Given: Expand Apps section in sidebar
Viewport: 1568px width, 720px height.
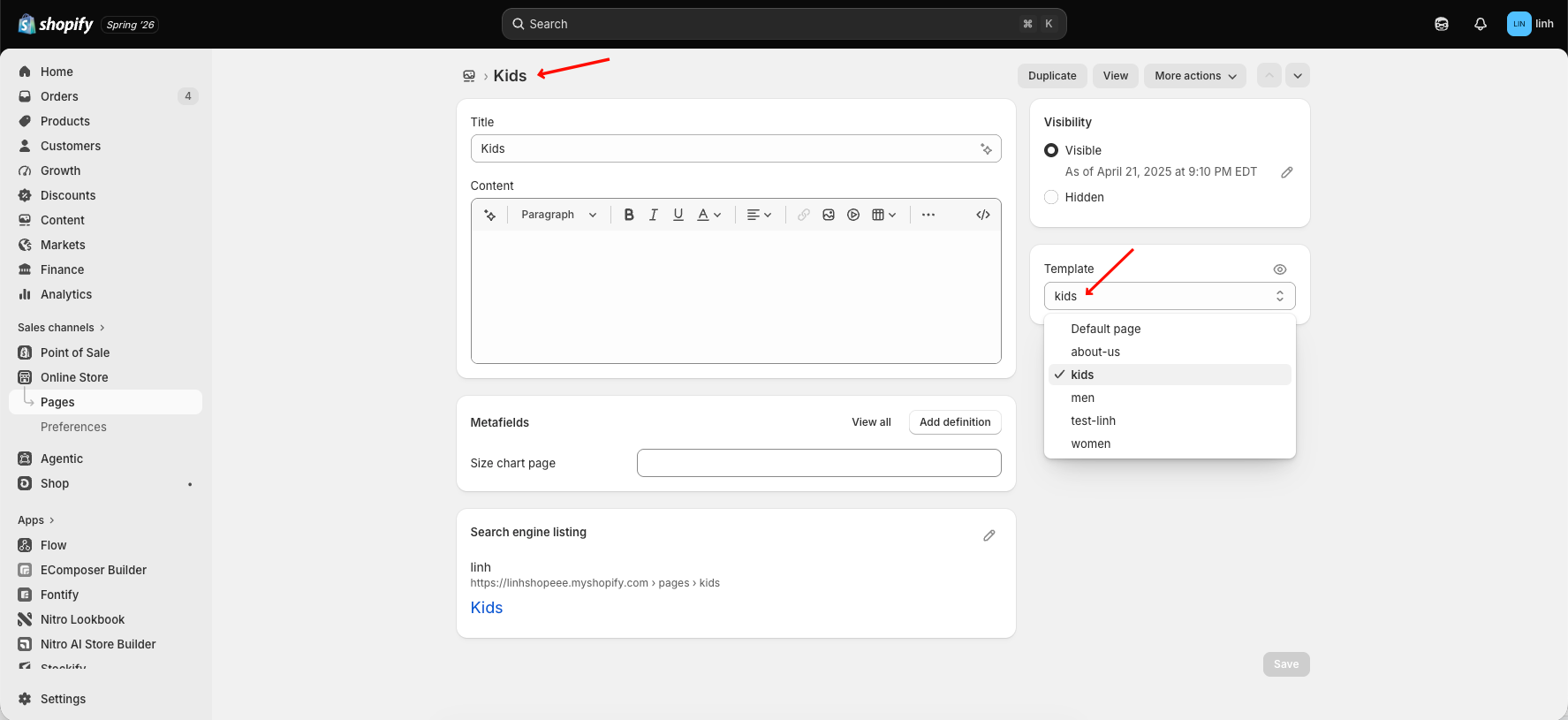Looking at the screenshot, I should [36, 520].
